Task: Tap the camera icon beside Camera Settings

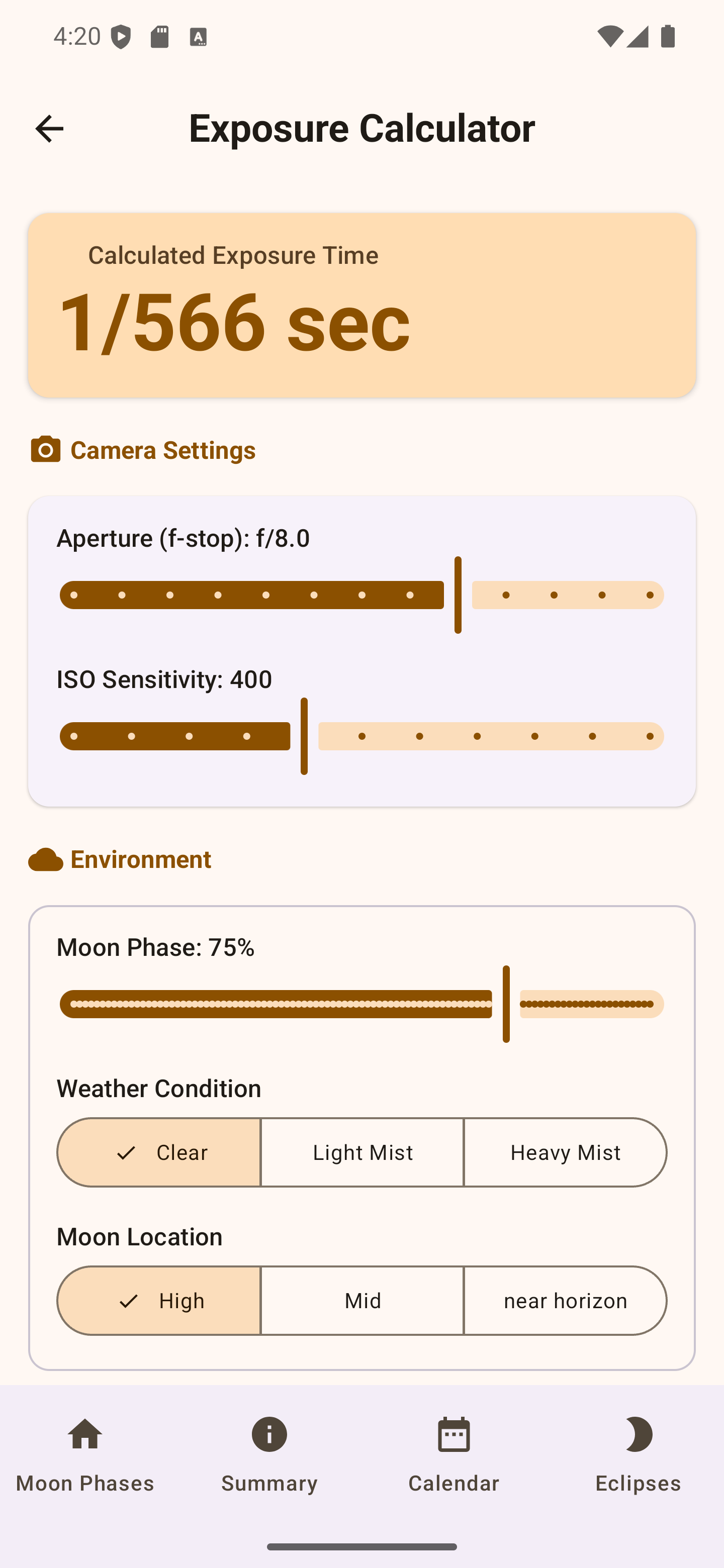Action: pyautogui.click(x=46, y=450)
